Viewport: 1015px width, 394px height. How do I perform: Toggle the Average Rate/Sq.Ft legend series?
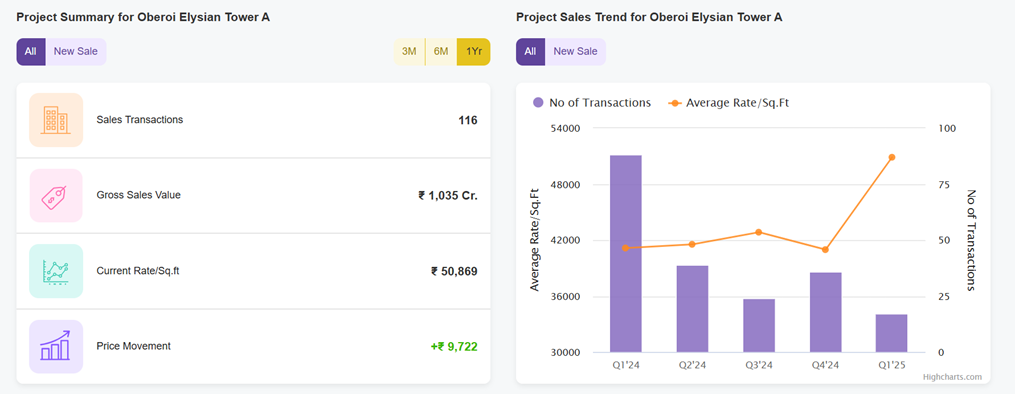(728, 102)
